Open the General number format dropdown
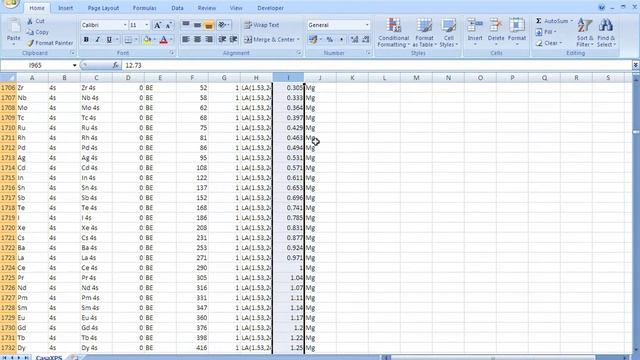Screen dimensions: 640x360 [367, 25]
